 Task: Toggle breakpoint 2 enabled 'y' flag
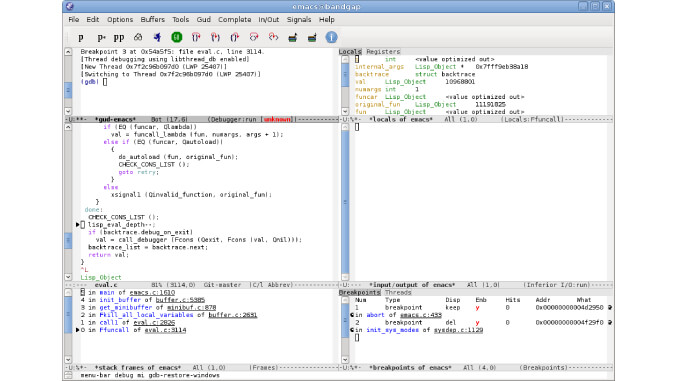[x=477, y=323]
